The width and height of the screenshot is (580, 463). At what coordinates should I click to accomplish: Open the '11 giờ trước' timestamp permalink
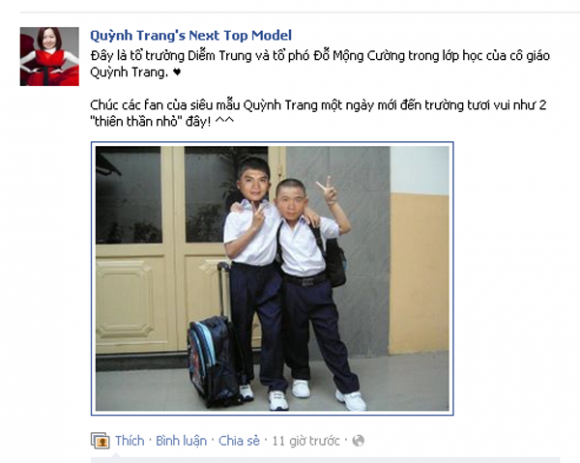[306, 441]
